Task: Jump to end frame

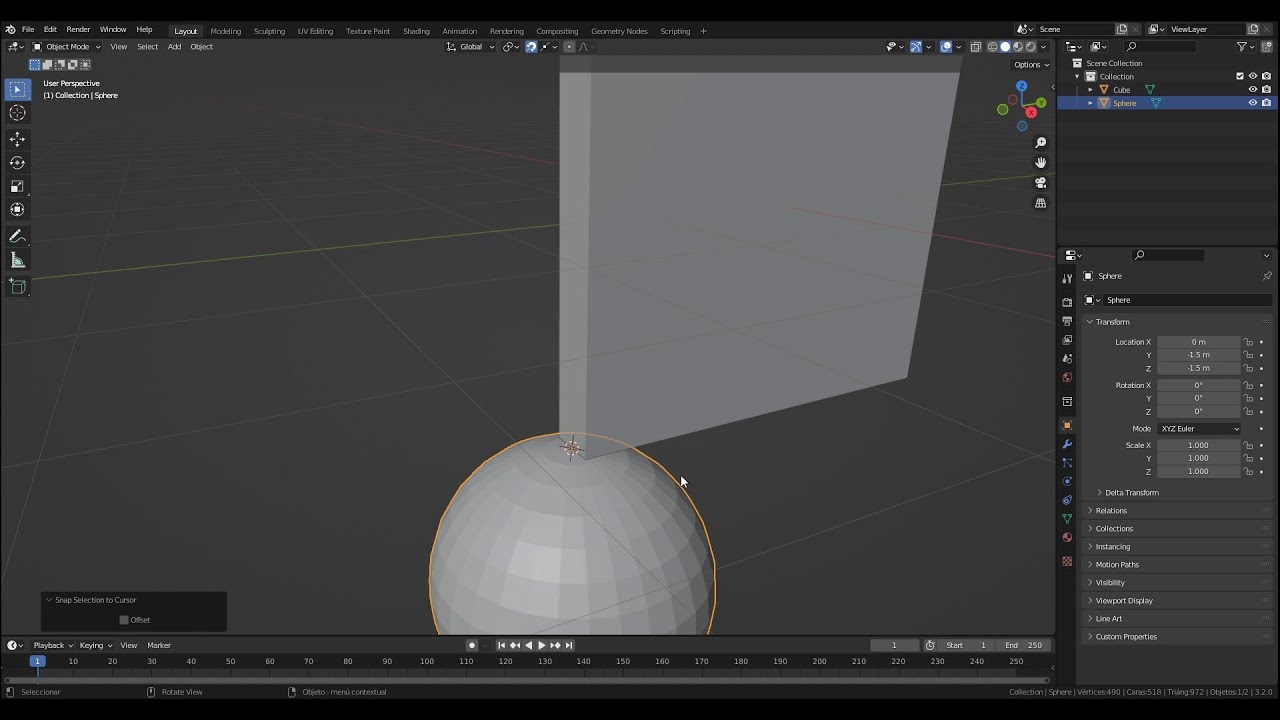Action: click(x=569, y=645)
